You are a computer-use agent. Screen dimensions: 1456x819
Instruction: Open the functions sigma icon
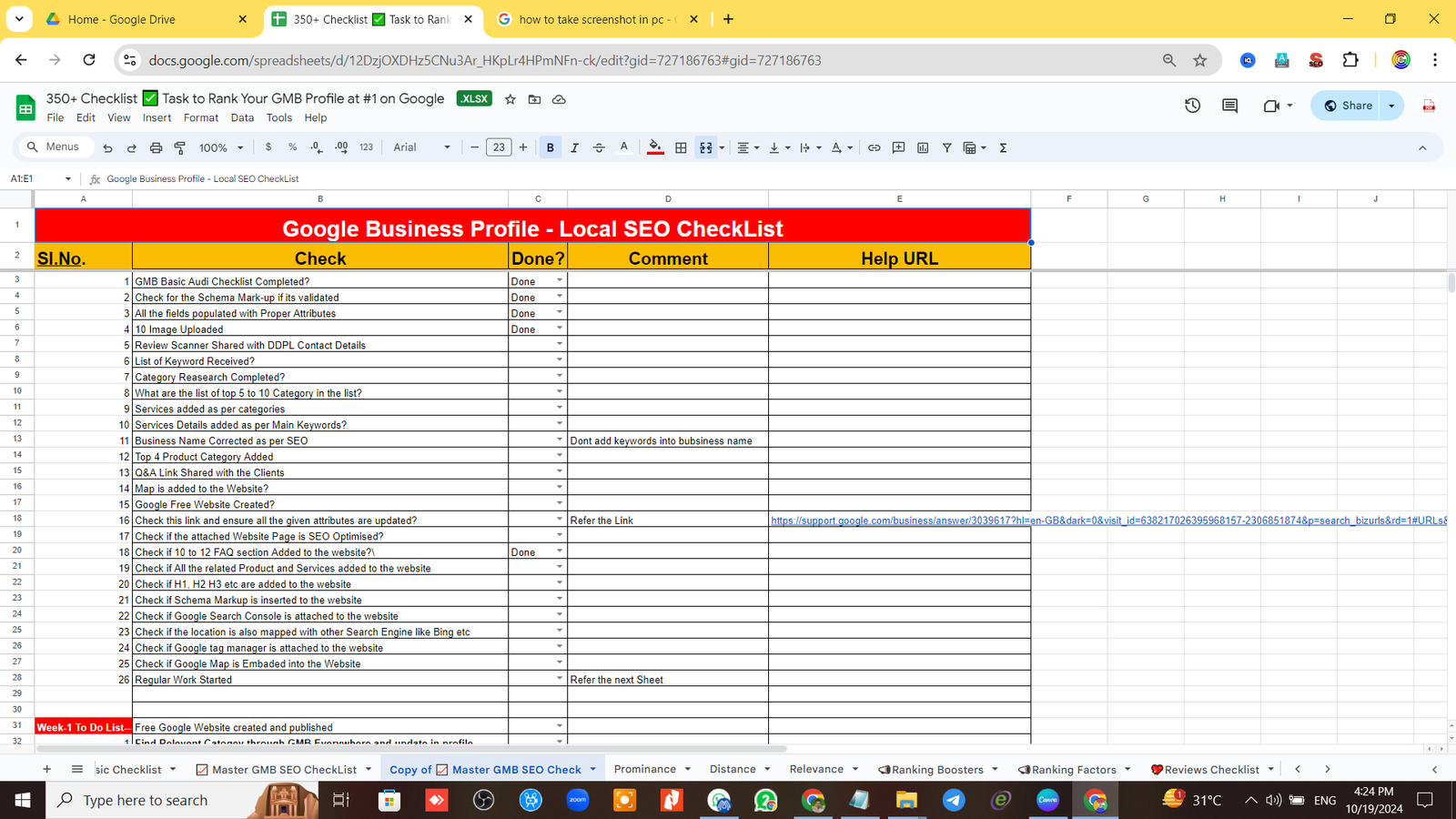(1003, 147)
